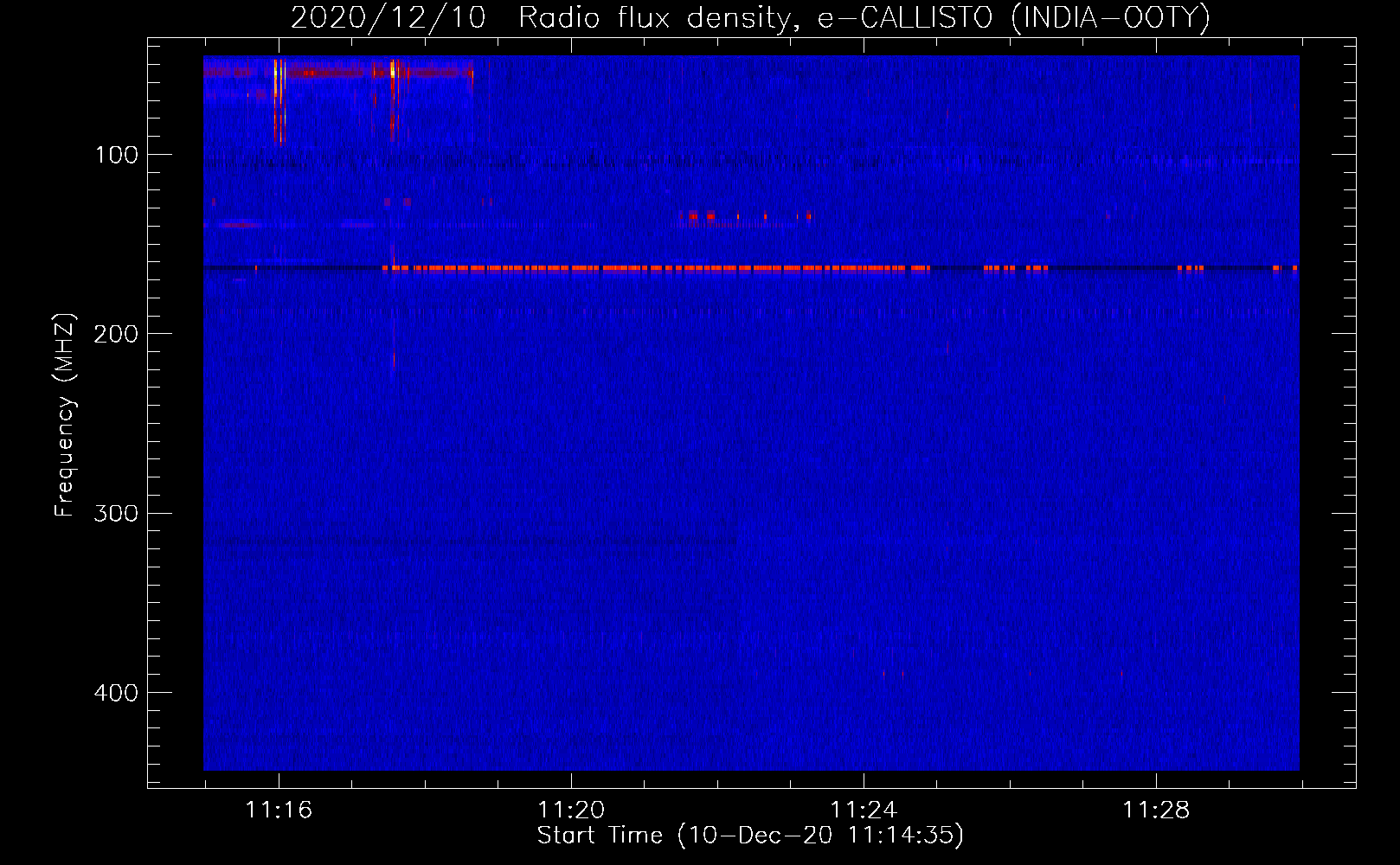Image resolution: width=1400 pixels, height=865 pixels.
Task: Click the 'Start Time (10-Dec-20 11:14:35)' label
Action: pyautogui.click(x=750, y=836)
